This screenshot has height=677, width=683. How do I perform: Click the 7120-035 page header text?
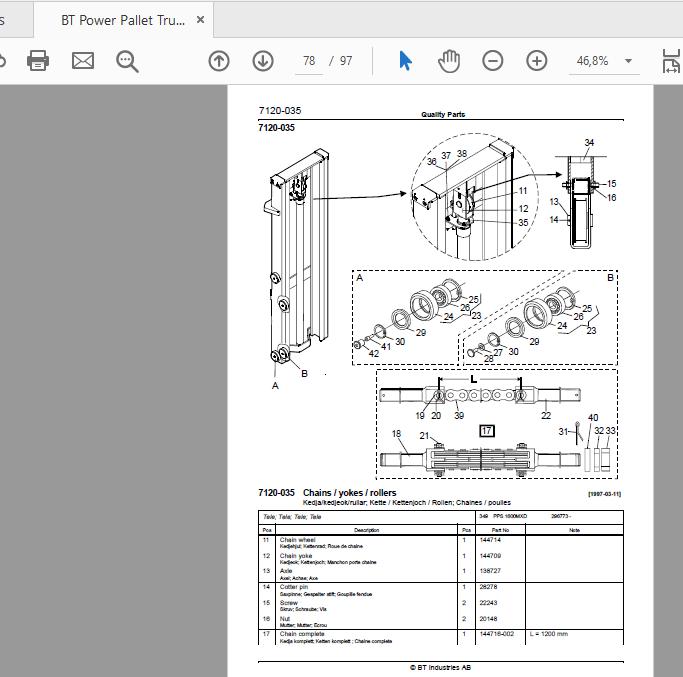click(x=280, y=111)
